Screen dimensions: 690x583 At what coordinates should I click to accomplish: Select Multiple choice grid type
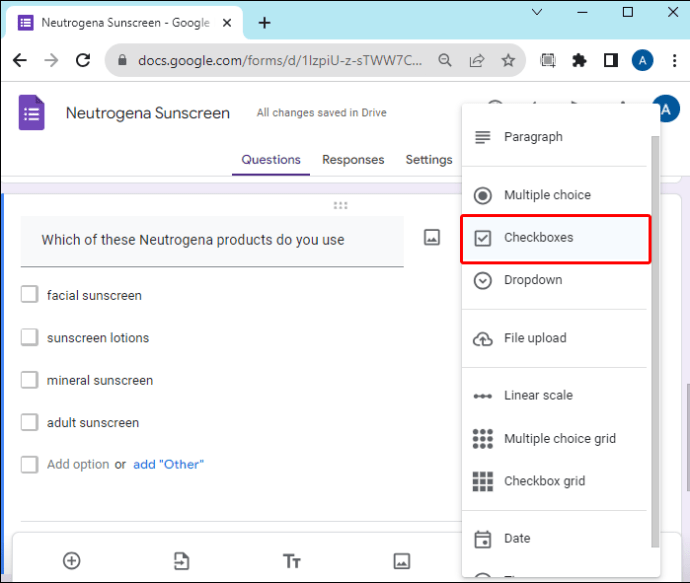[554, 439]
